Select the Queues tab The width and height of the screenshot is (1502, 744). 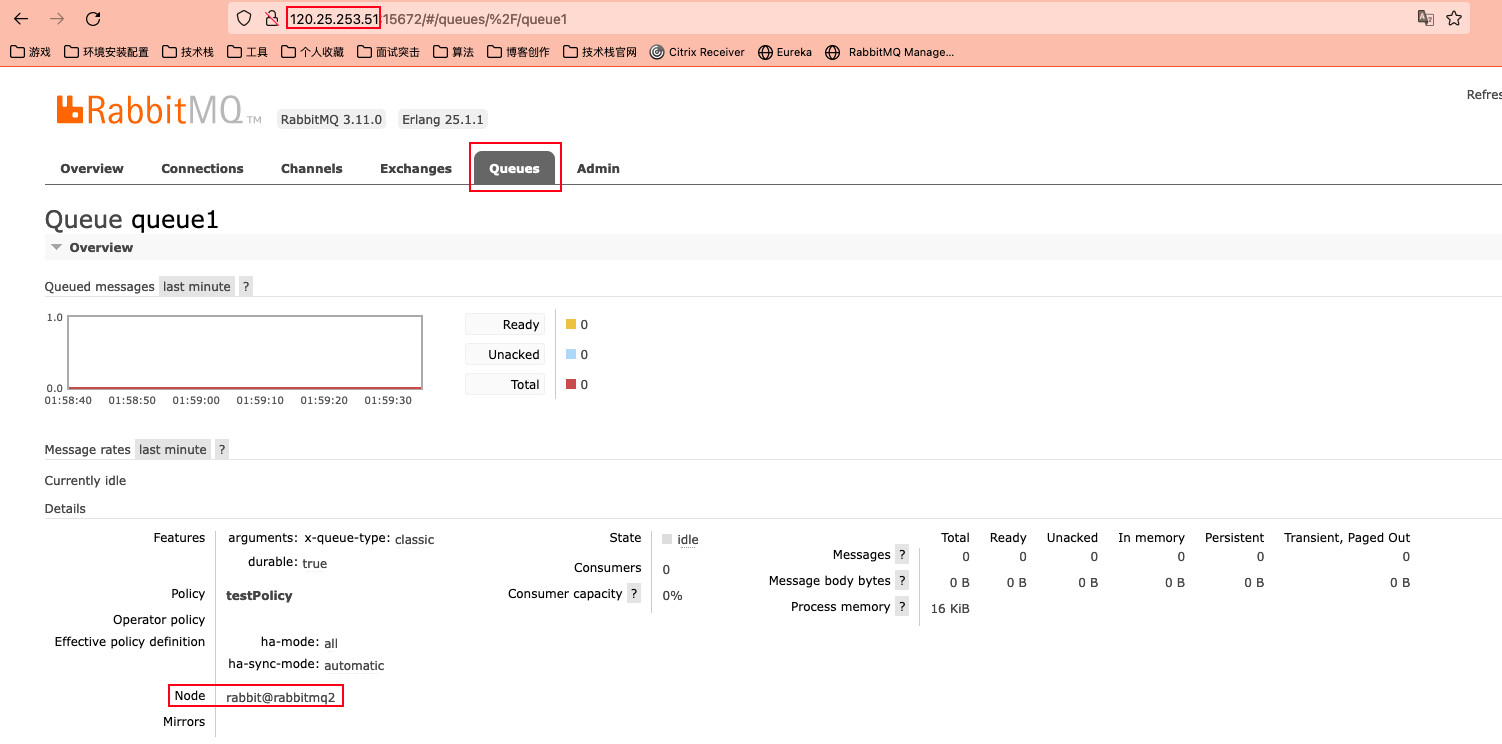[514, 168]
